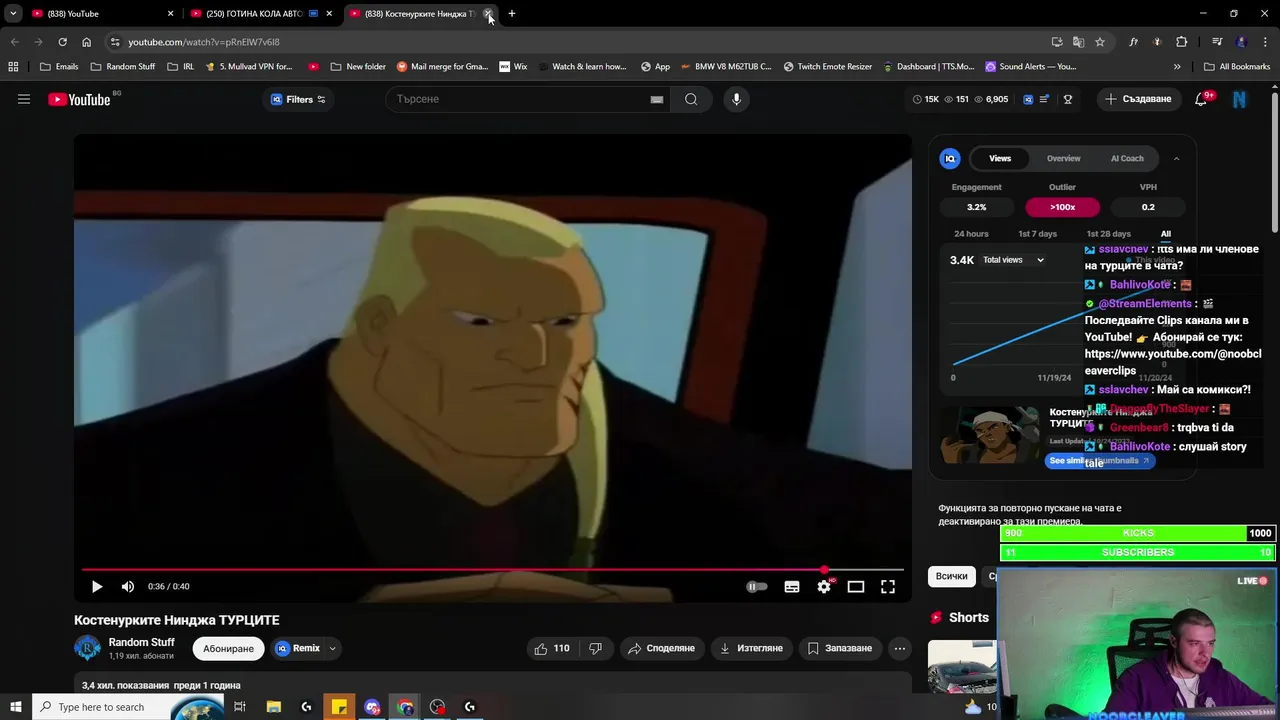
Task: Select the 1st 28 days range
Action: 1108,234
